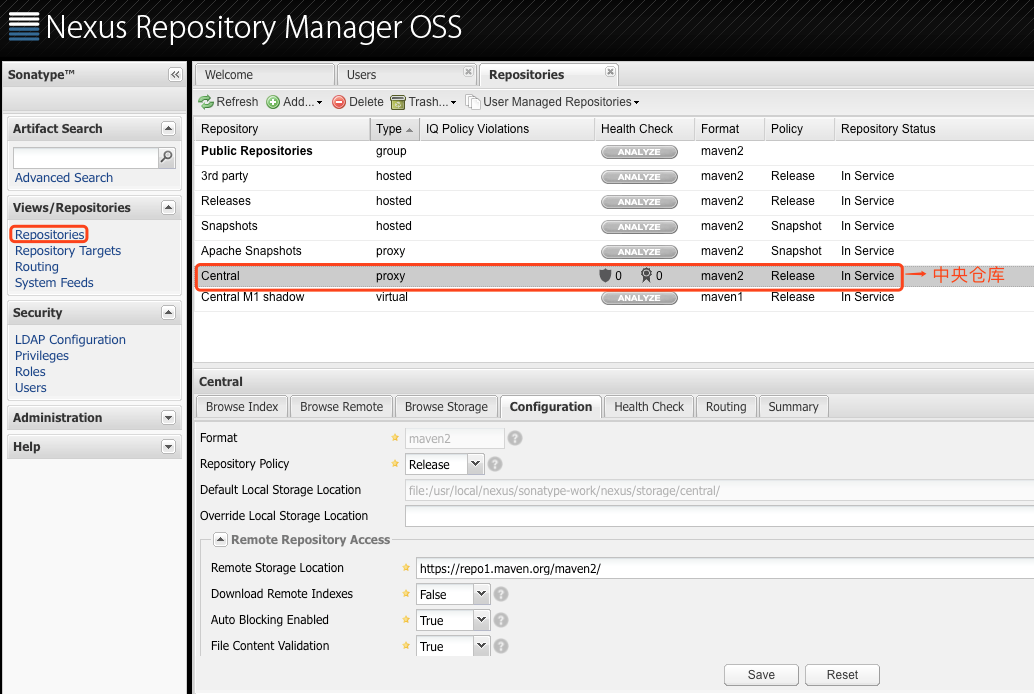The width and height of the screenshot is (1034, 694).
Task: Collapse Artifact Search panel
Action: point(168,129)
